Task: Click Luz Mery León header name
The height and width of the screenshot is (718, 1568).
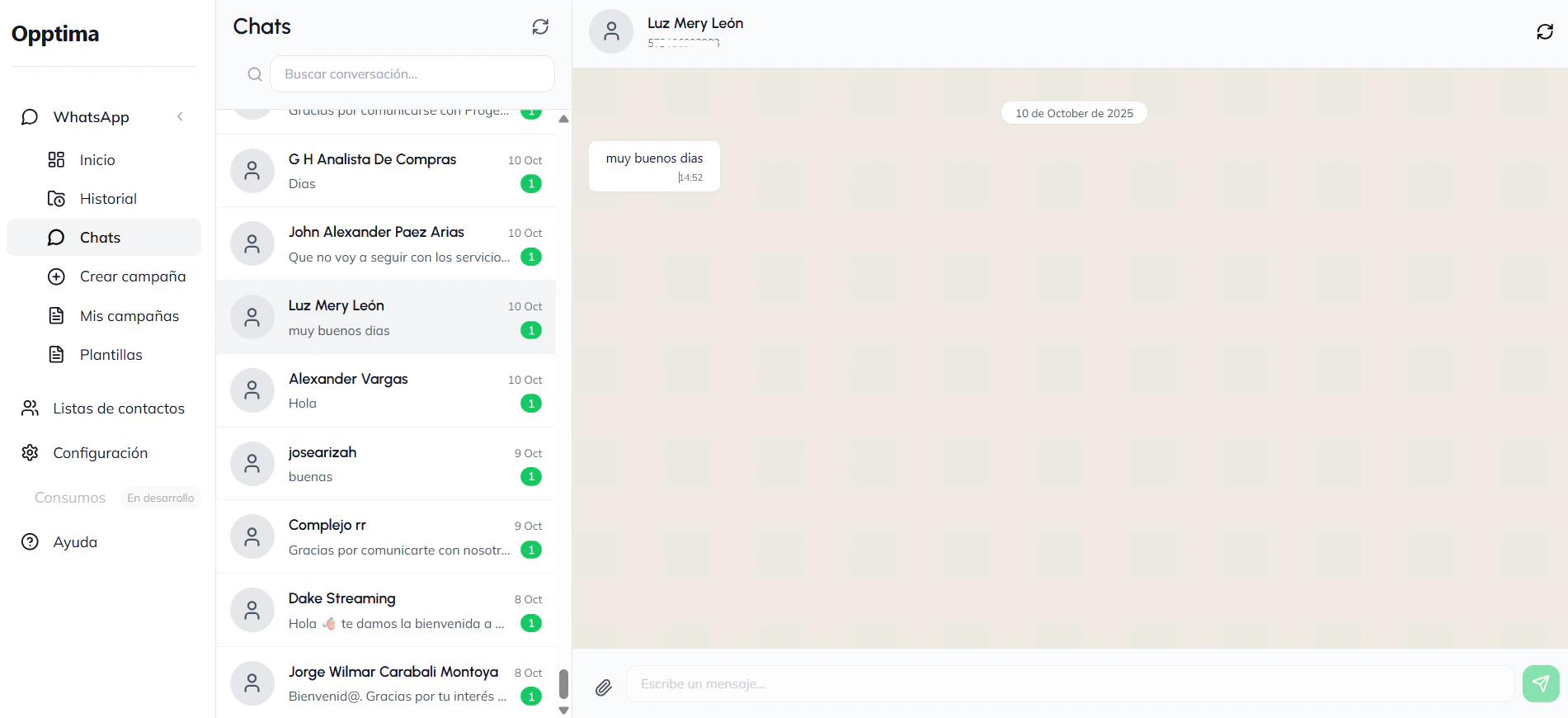Action: [x=695, y=24]
